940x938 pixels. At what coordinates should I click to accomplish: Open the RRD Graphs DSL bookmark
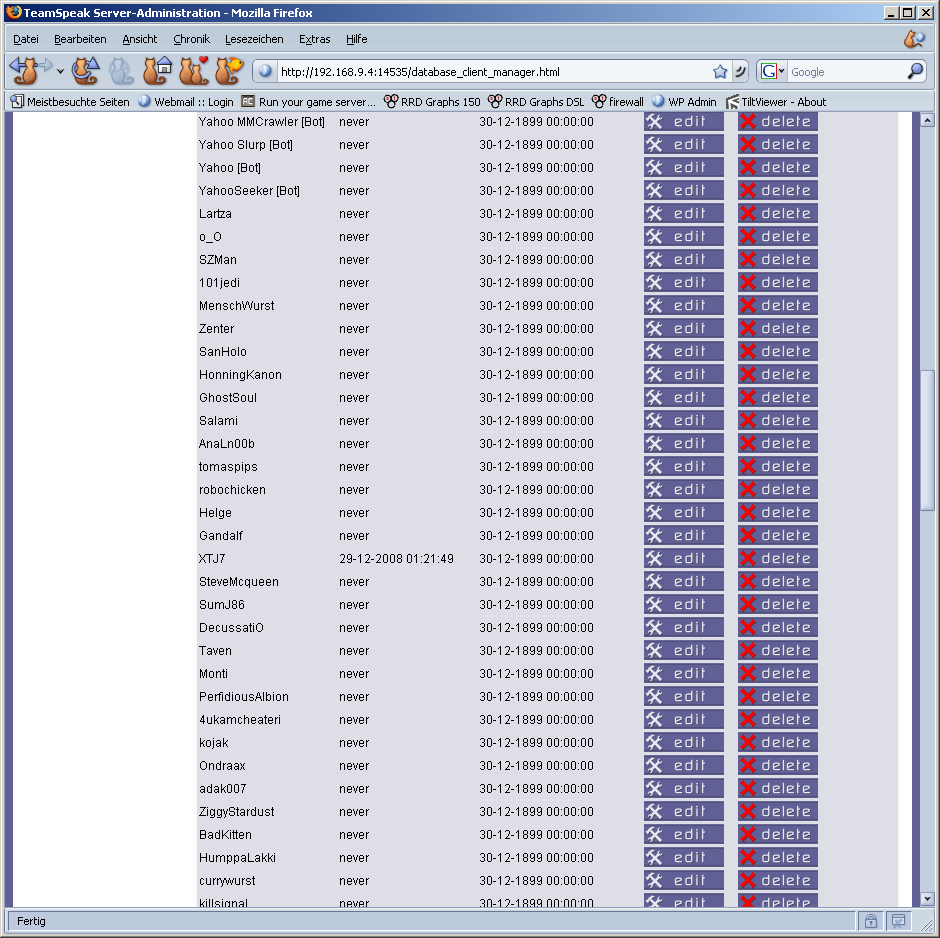tap(536, 102)
